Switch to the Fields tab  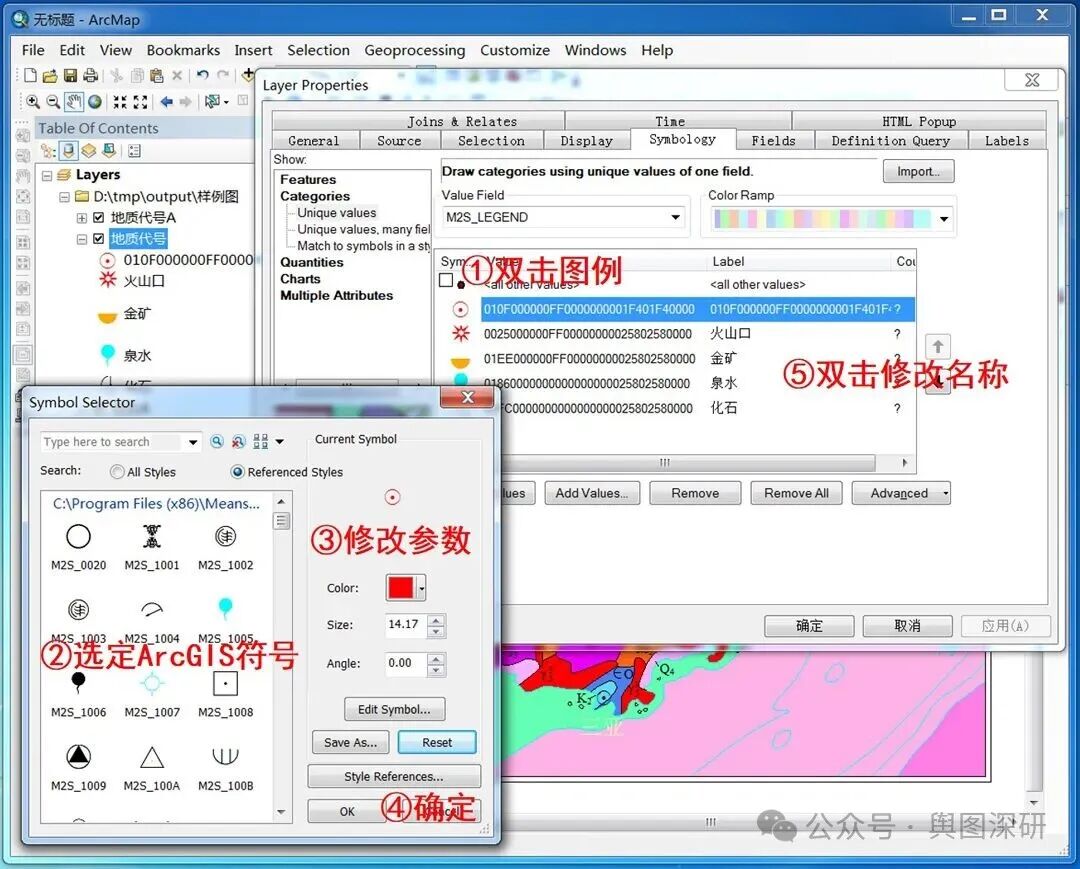point(773,141)
